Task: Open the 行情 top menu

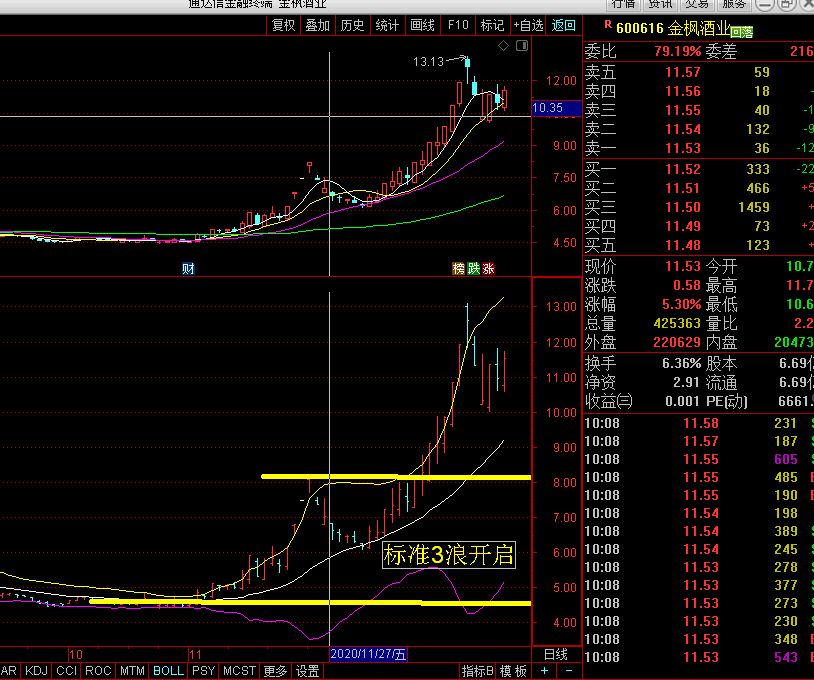Action: [623, 4]
